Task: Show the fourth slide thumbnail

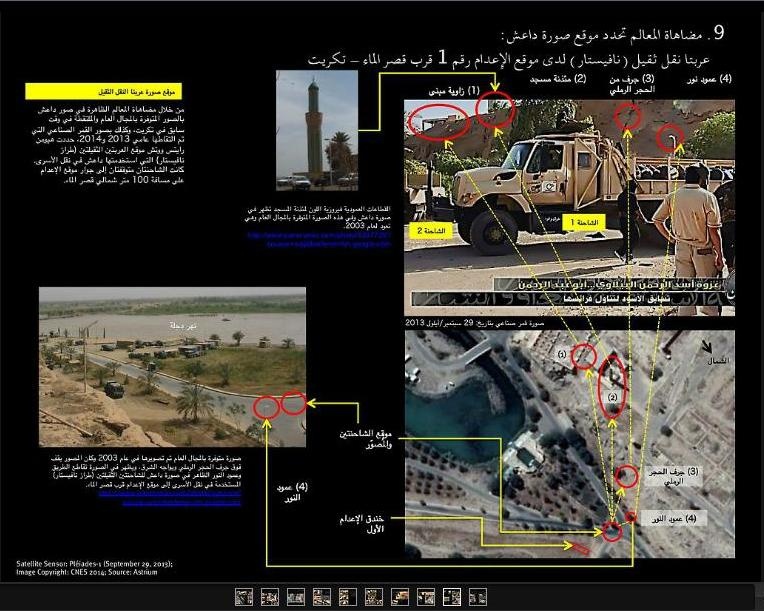Action: coord(321,597)
